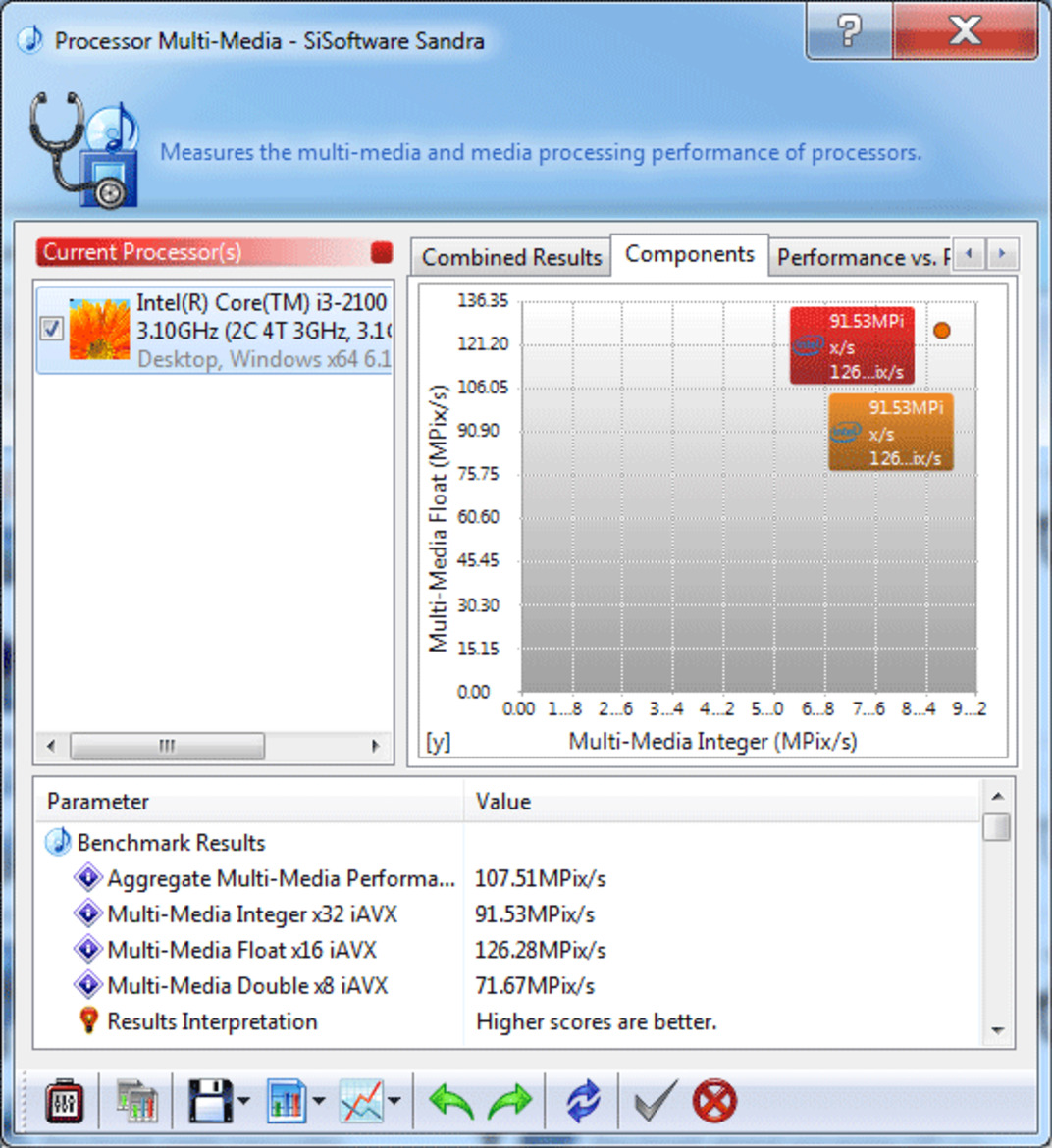The width and height of the screenshot is (1052, 1148).
Task: Click the 126.28MPix/s value
Action: [x=541, y=951]
